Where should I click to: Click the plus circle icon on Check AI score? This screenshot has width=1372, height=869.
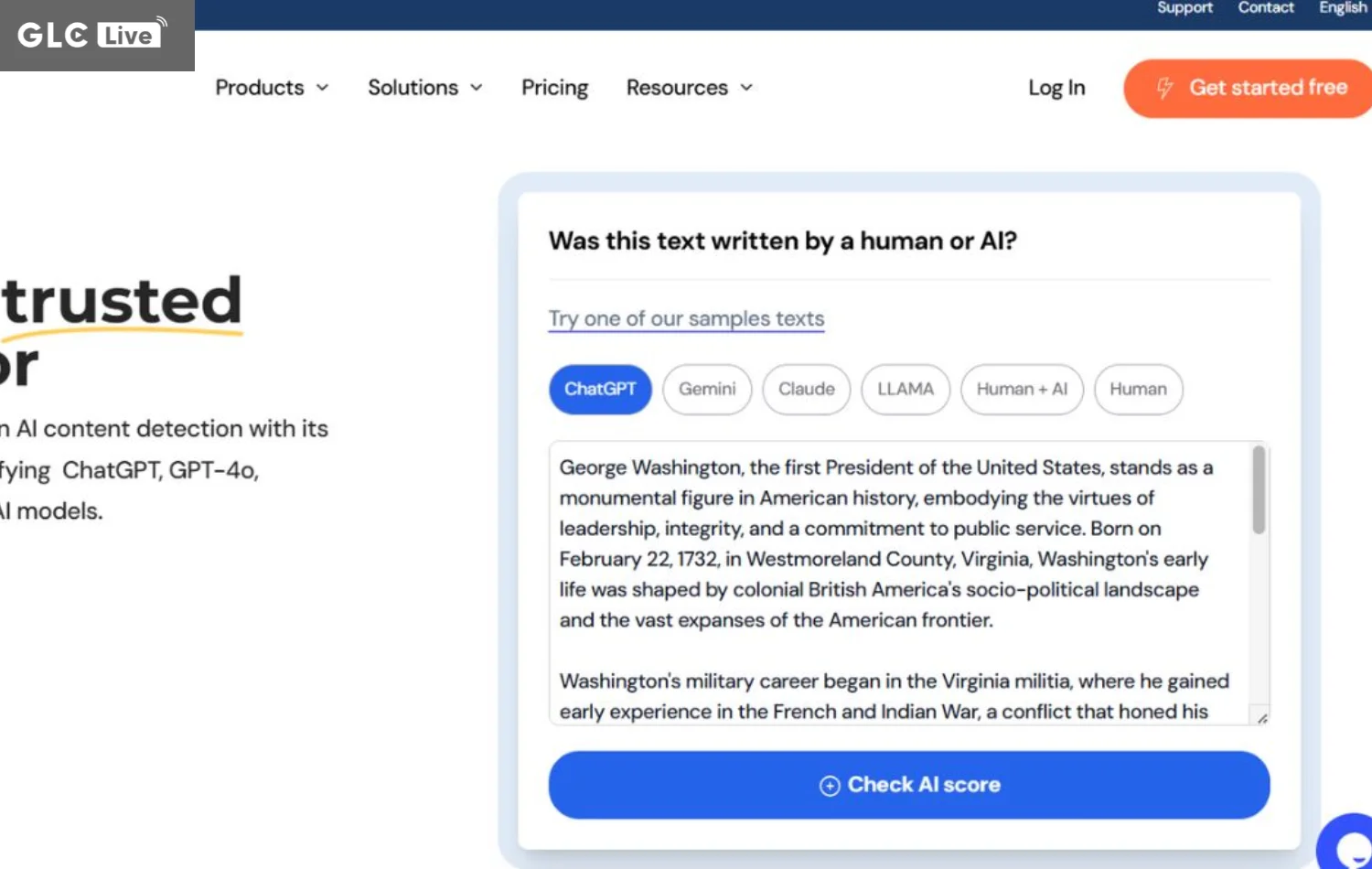pyautogui.click(x=830, y=786)
